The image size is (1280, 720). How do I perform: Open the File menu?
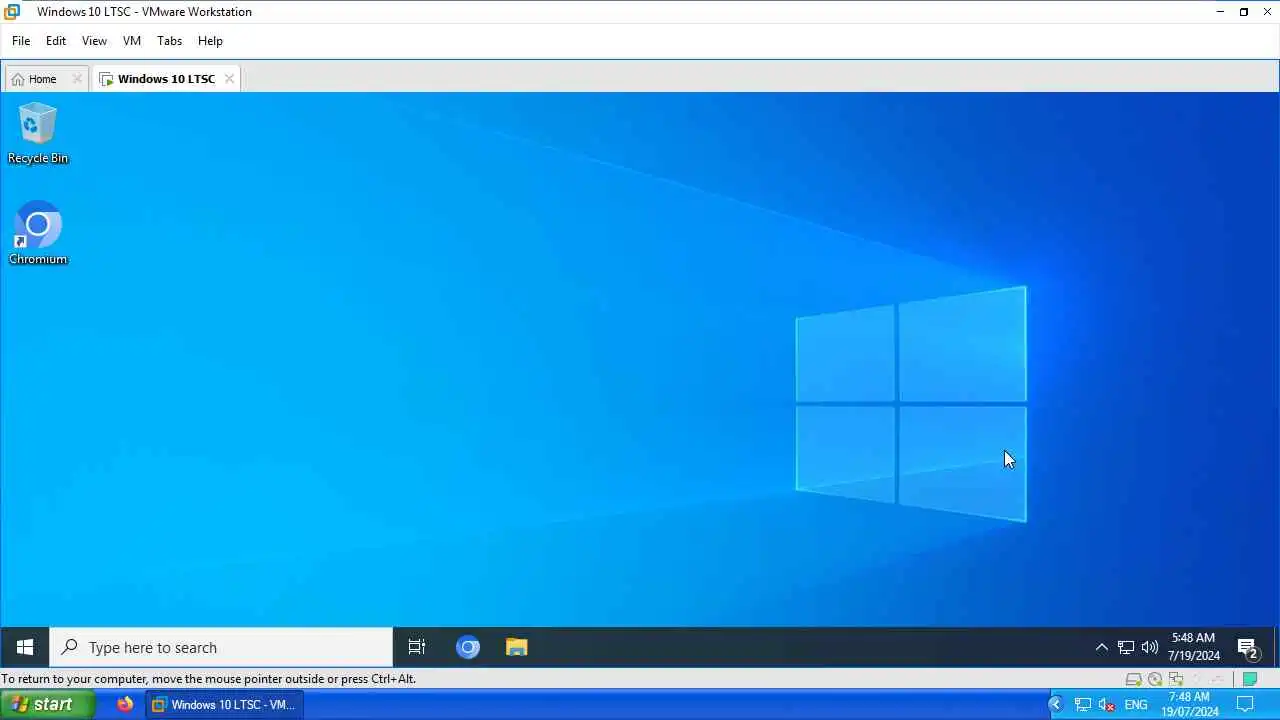pos(21,41)
